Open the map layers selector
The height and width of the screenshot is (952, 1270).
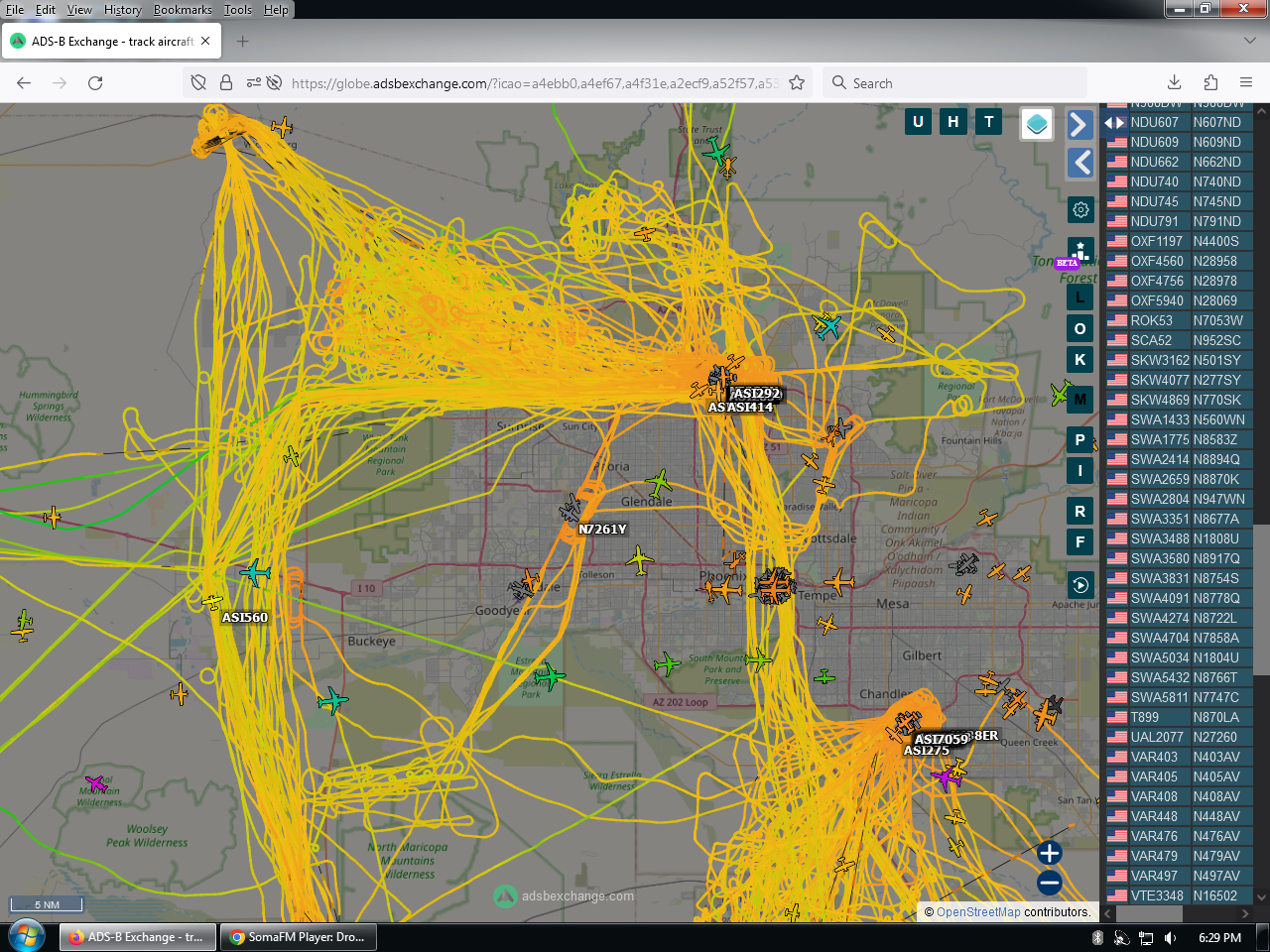click(x=1036, y=124)
